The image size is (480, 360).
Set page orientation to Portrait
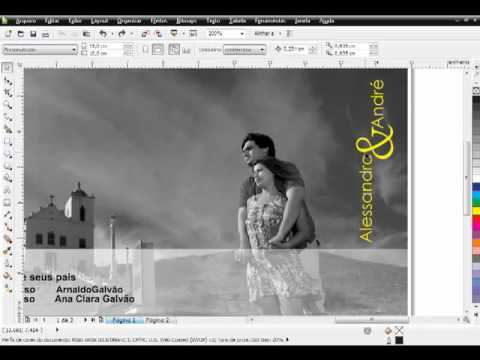145,50
